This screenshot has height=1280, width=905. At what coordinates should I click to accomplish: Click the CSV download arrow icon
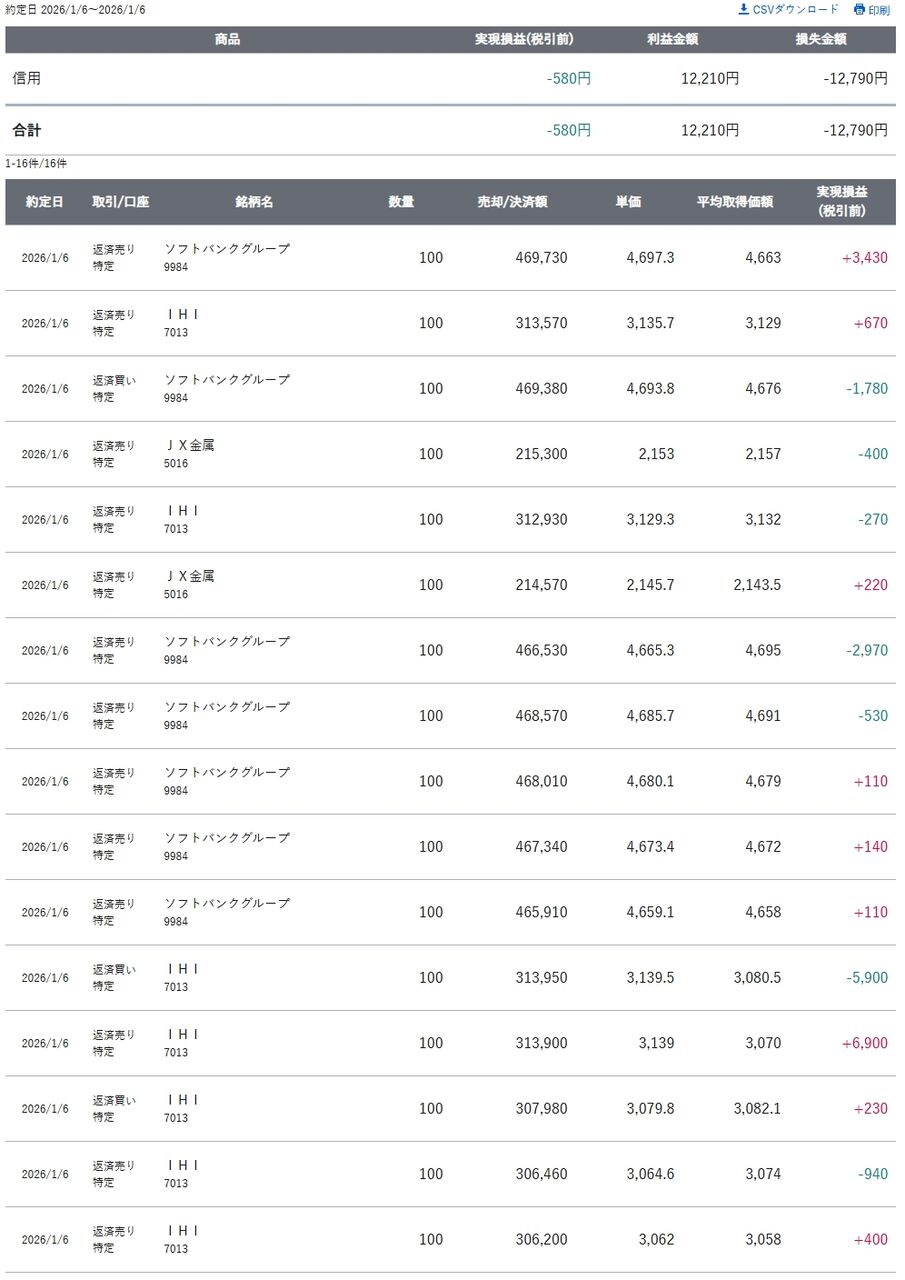tap(743, 10)
